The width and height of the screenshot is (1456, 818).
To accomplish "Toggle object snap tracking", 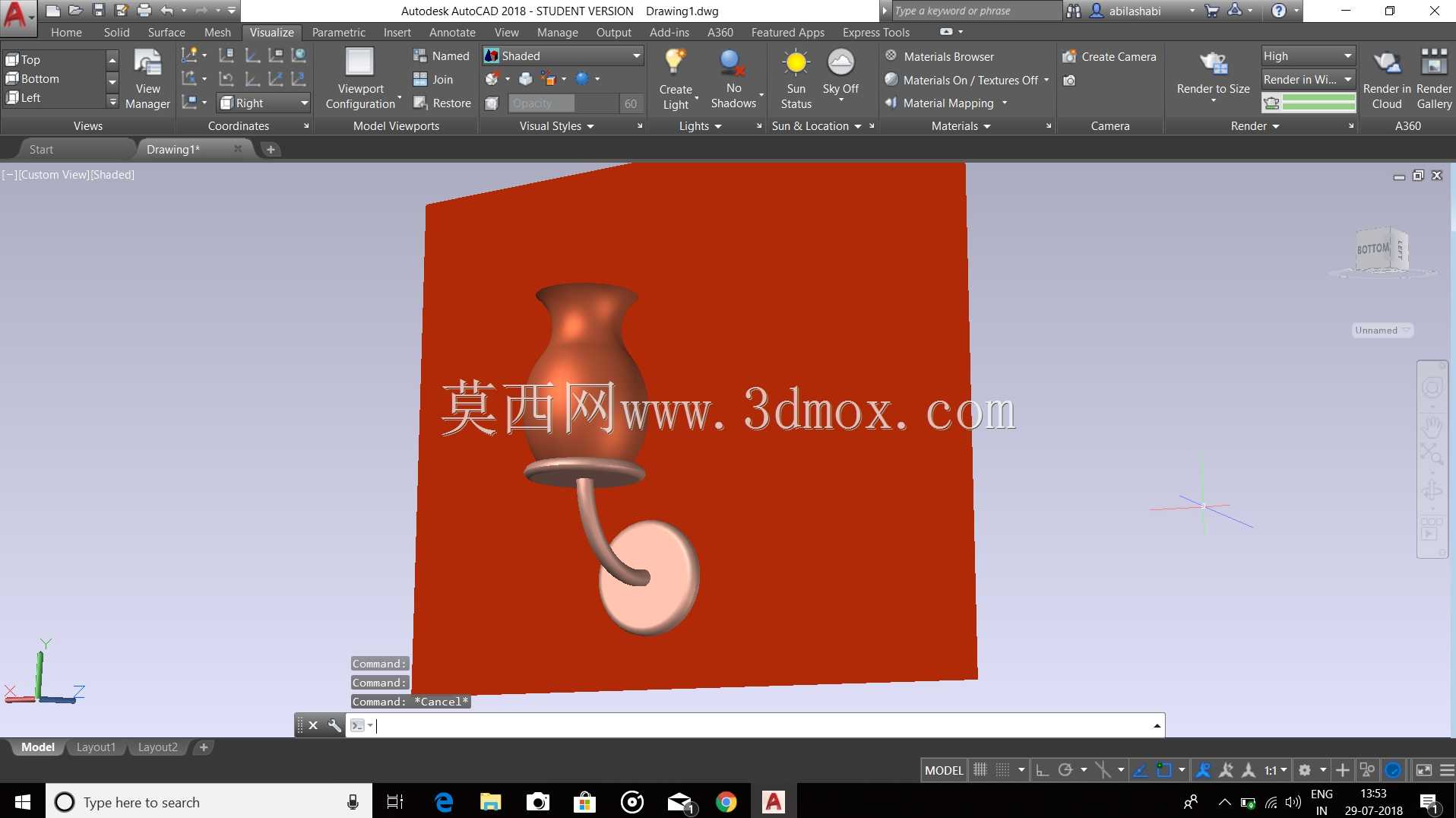I will 1141,770.
